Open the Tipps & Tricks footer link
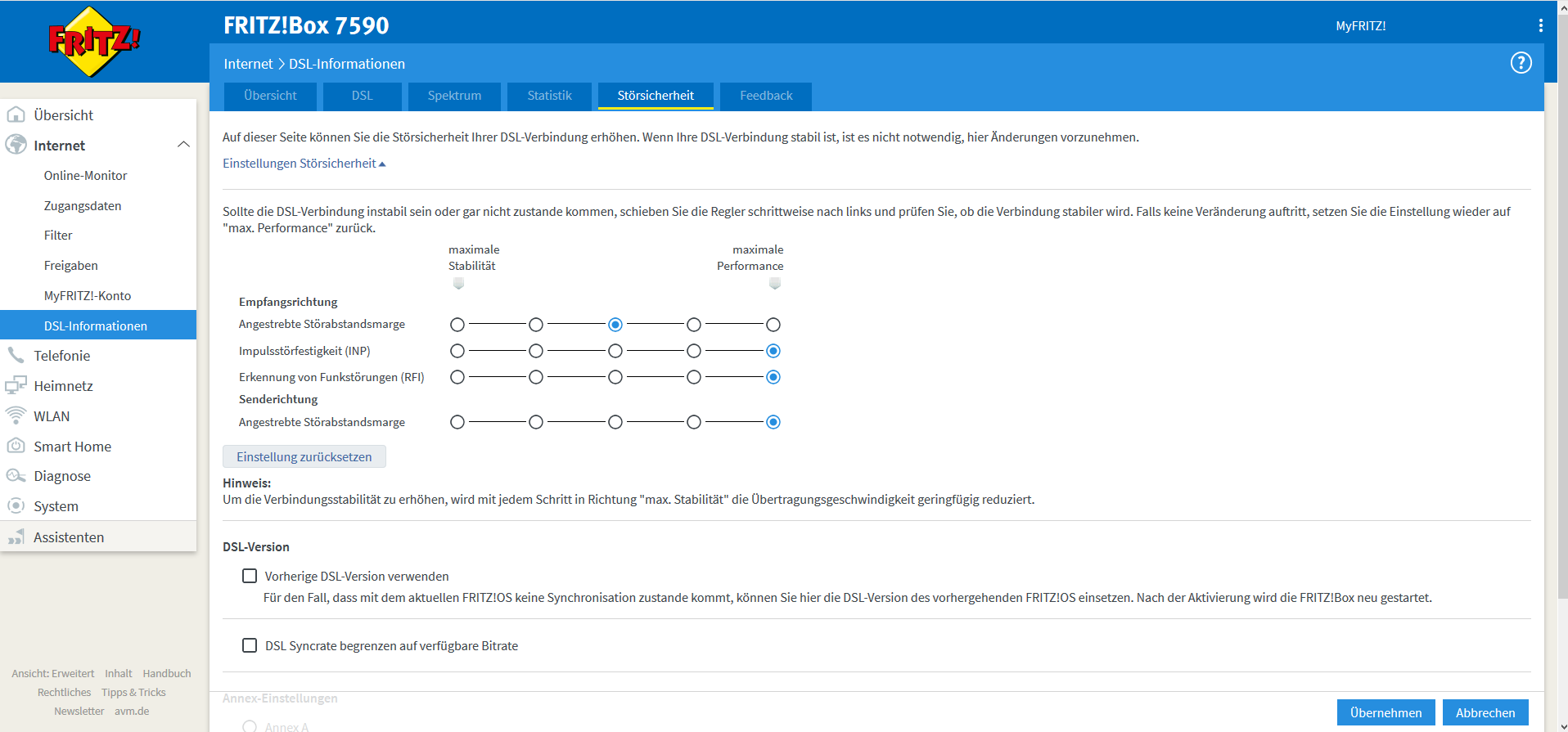Viewport: 1568px width, 732px height. click(133, 692)
